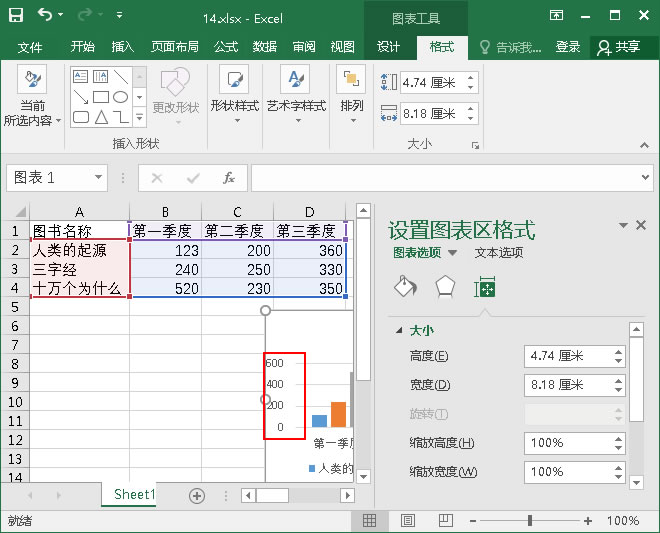Collapse the 大小 section
660x533 pixels.
coord(399,331)
